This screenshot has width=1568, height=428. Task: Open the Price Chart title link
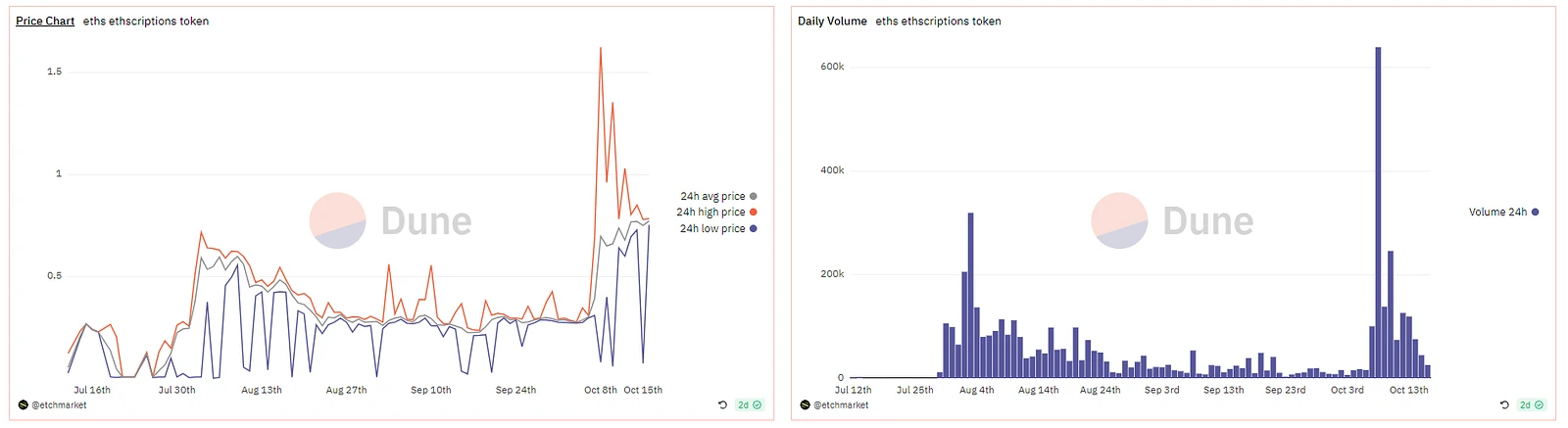tap(45, 21)
